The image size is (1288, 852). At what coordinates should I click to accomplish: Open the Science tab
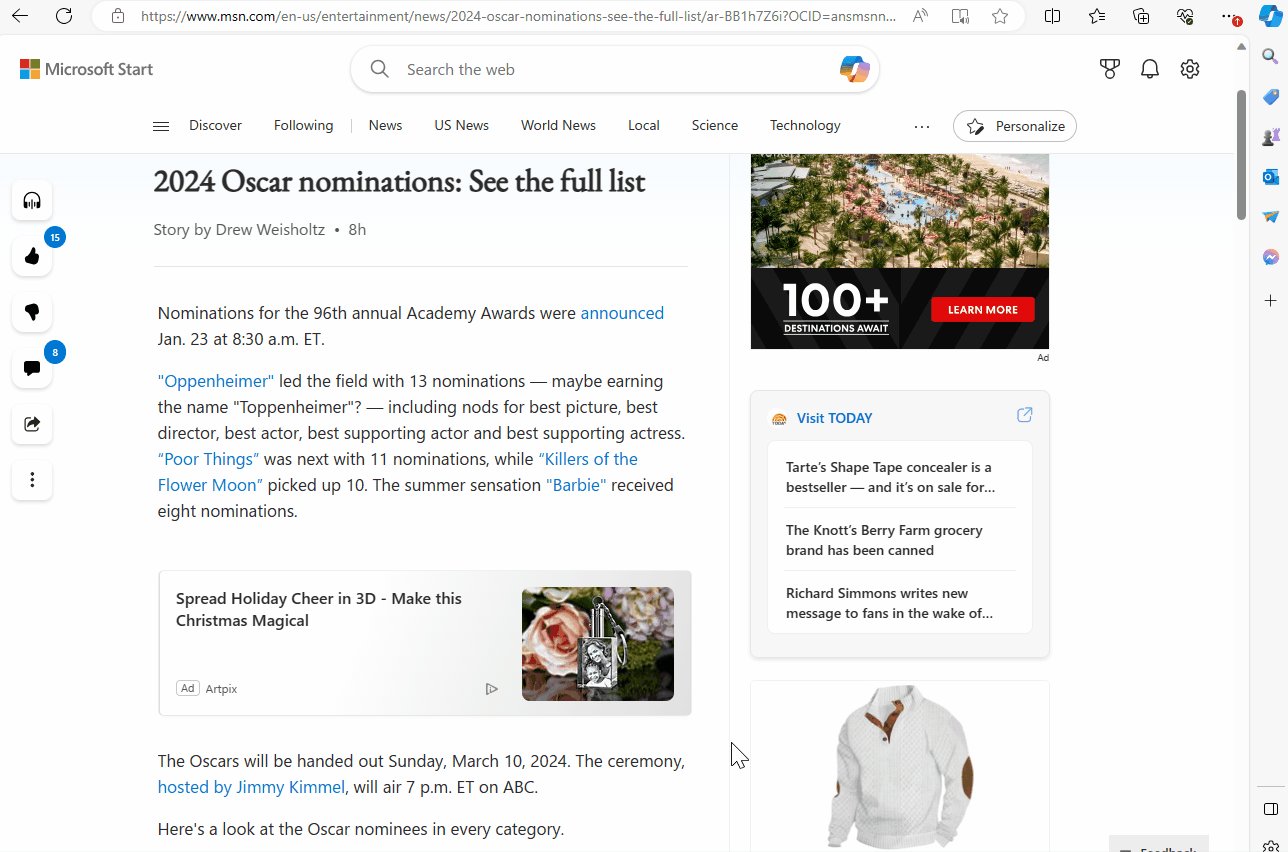(714, 126)
